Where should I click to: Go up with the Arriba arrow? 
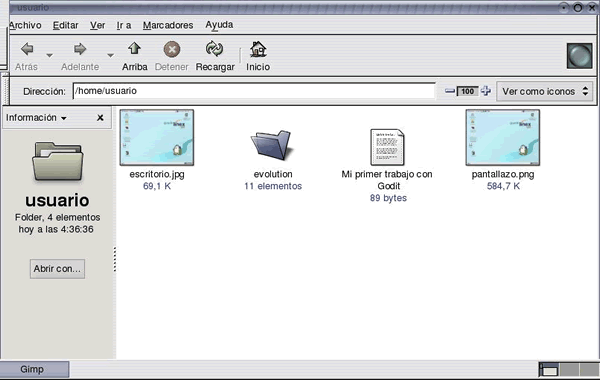[134, 49]
